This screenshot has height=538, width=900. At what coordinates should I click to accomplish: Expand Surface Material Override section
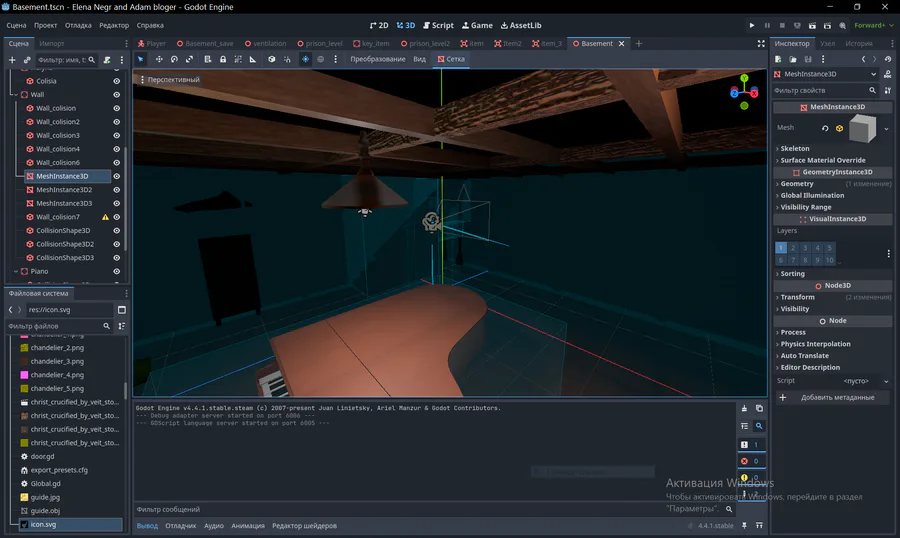point(822,160)
